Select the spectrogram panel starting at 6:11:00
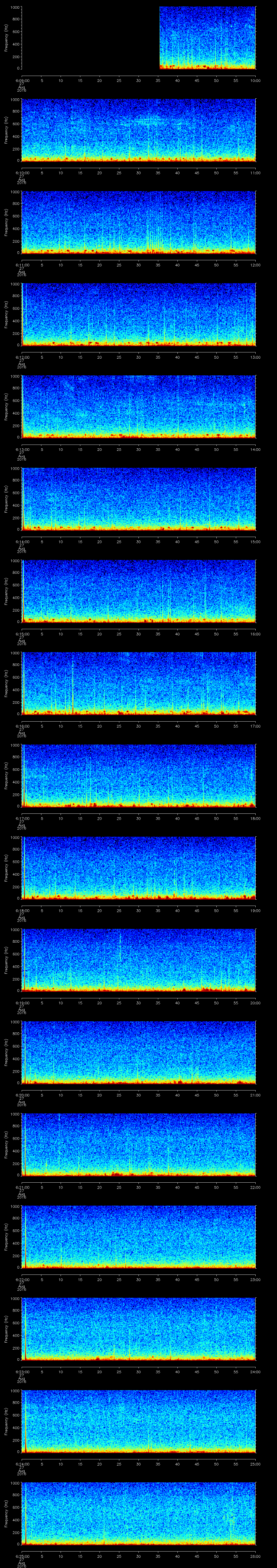The width and height of the screenshot is (277, 1568). pyautogui.click(x=139, y=222)
